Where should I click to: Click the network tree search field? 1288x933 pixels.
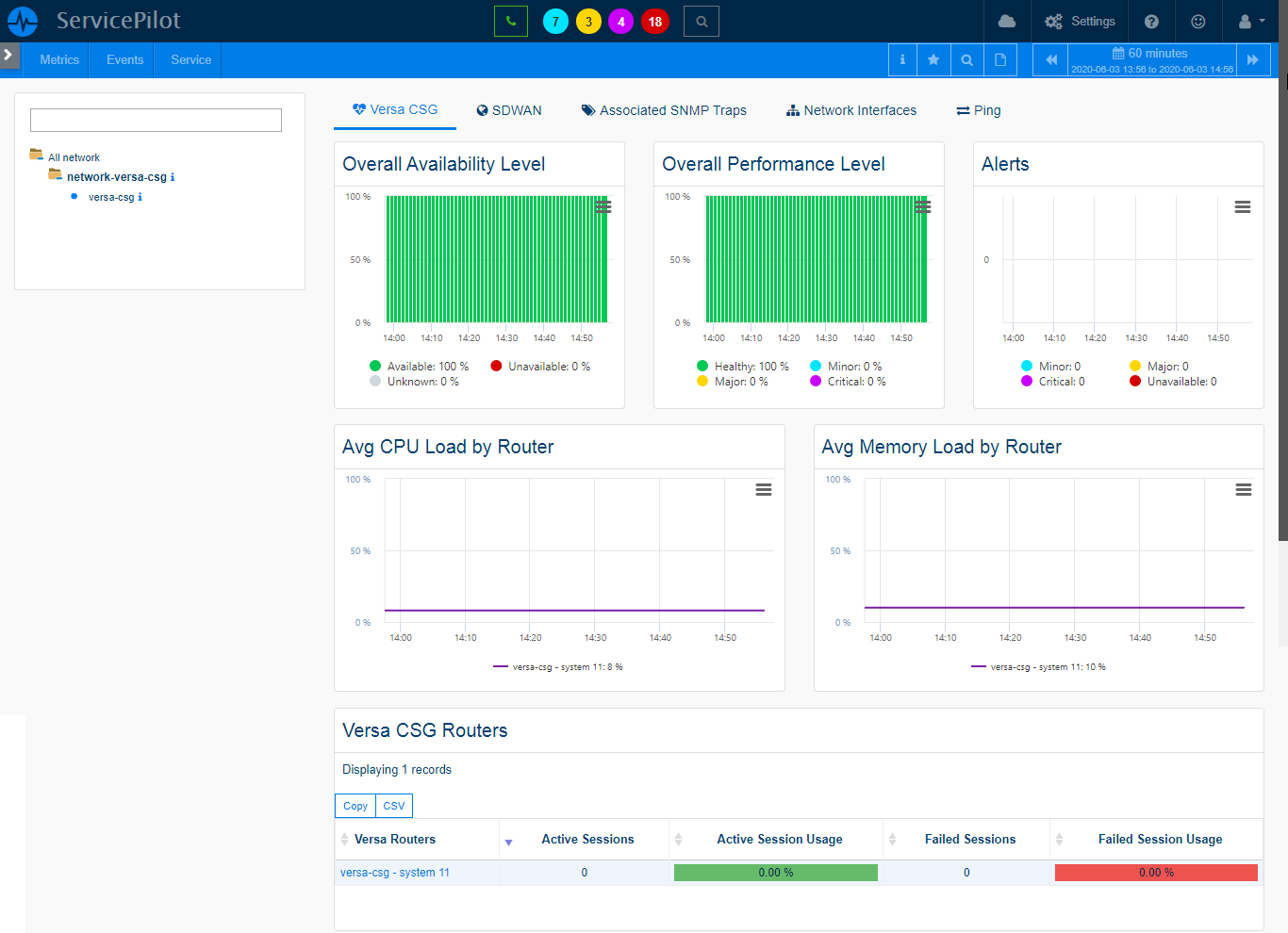tap(156, 120)
